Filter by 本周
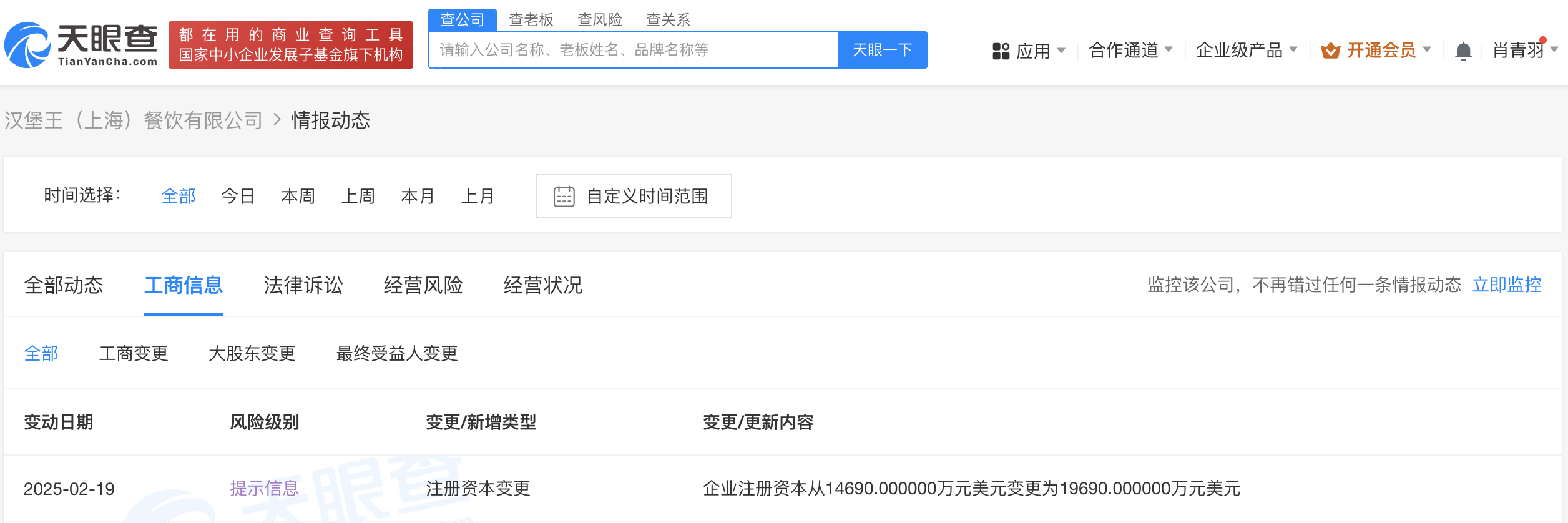The image size is (1568, 523). pyautogui.click(x=298, y=197)
